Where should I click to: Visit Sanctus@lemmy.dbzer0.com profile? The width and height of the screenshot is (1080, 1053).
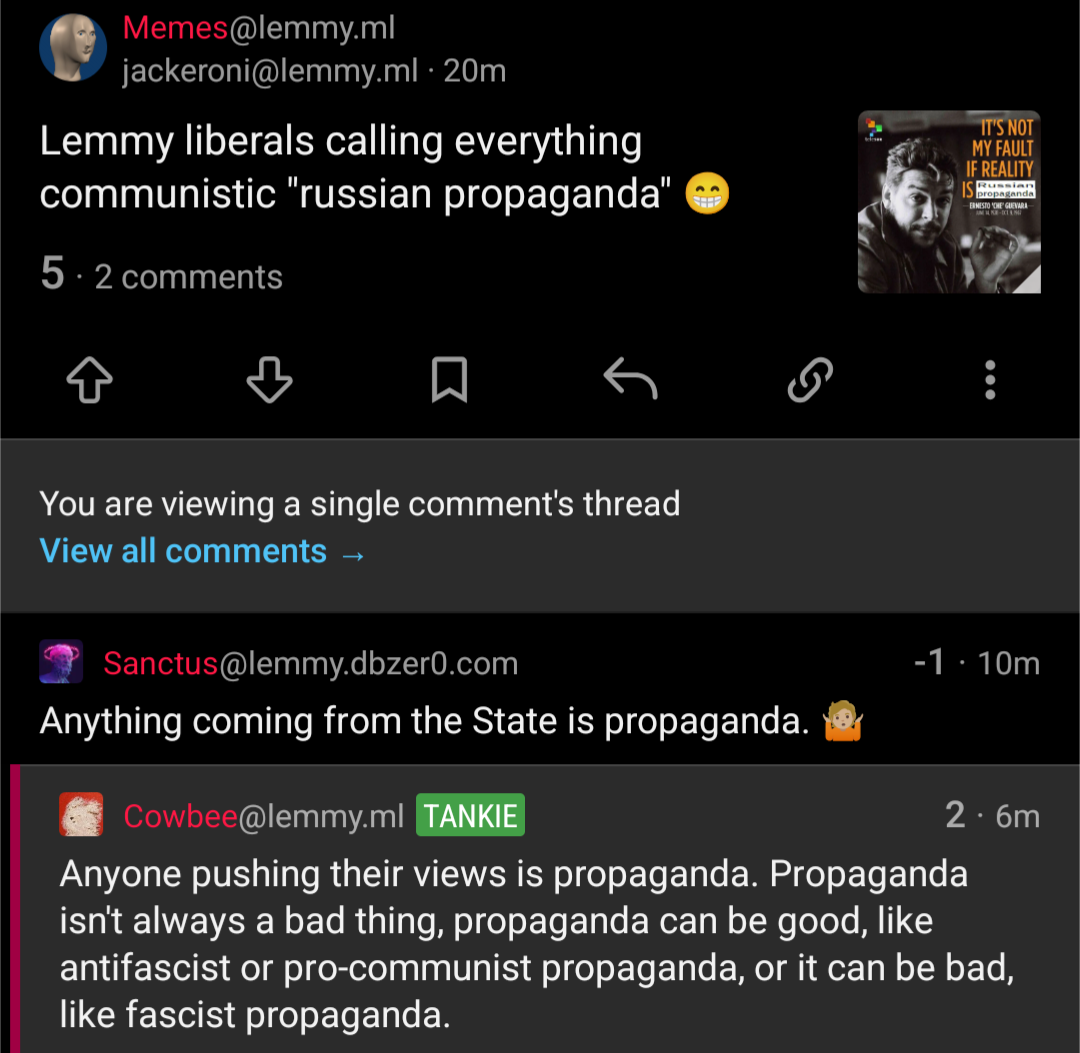pos(310,663)
